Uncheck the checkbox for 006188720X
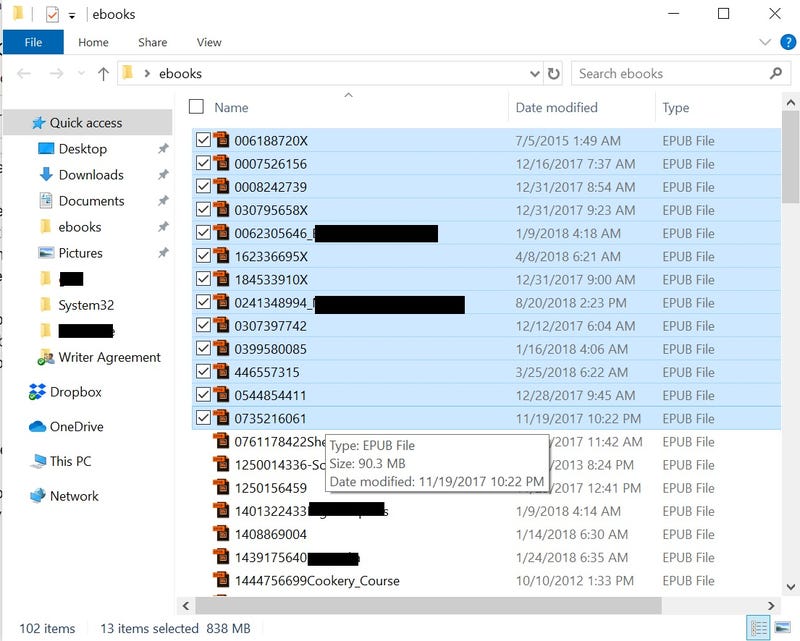Image resolution: width=800 pixels, height=641 pixels. click(x=203, y=140)
